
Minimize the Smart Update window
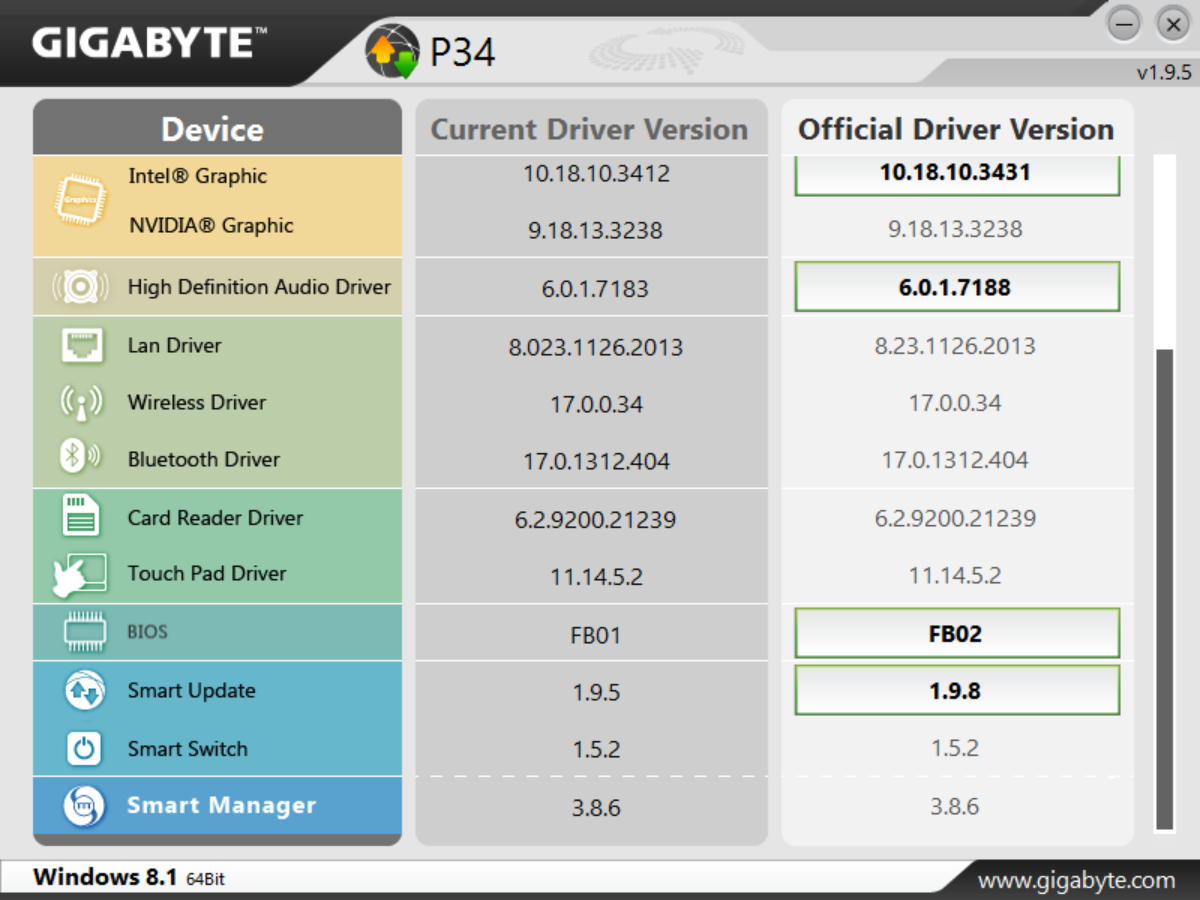tap(1124, 24)
